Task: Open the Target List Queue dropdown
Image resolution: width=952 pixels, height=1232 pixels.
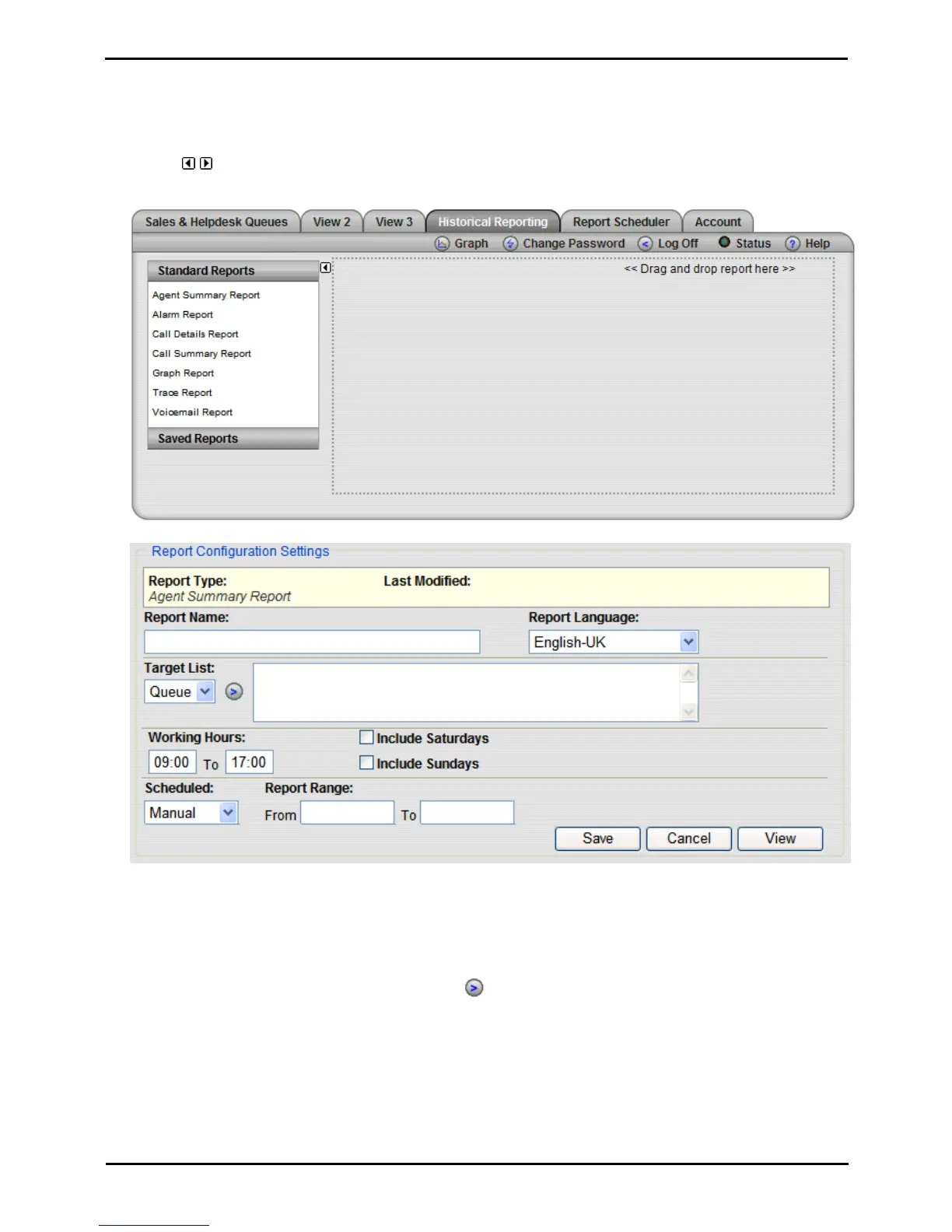Action: (180, 691)
